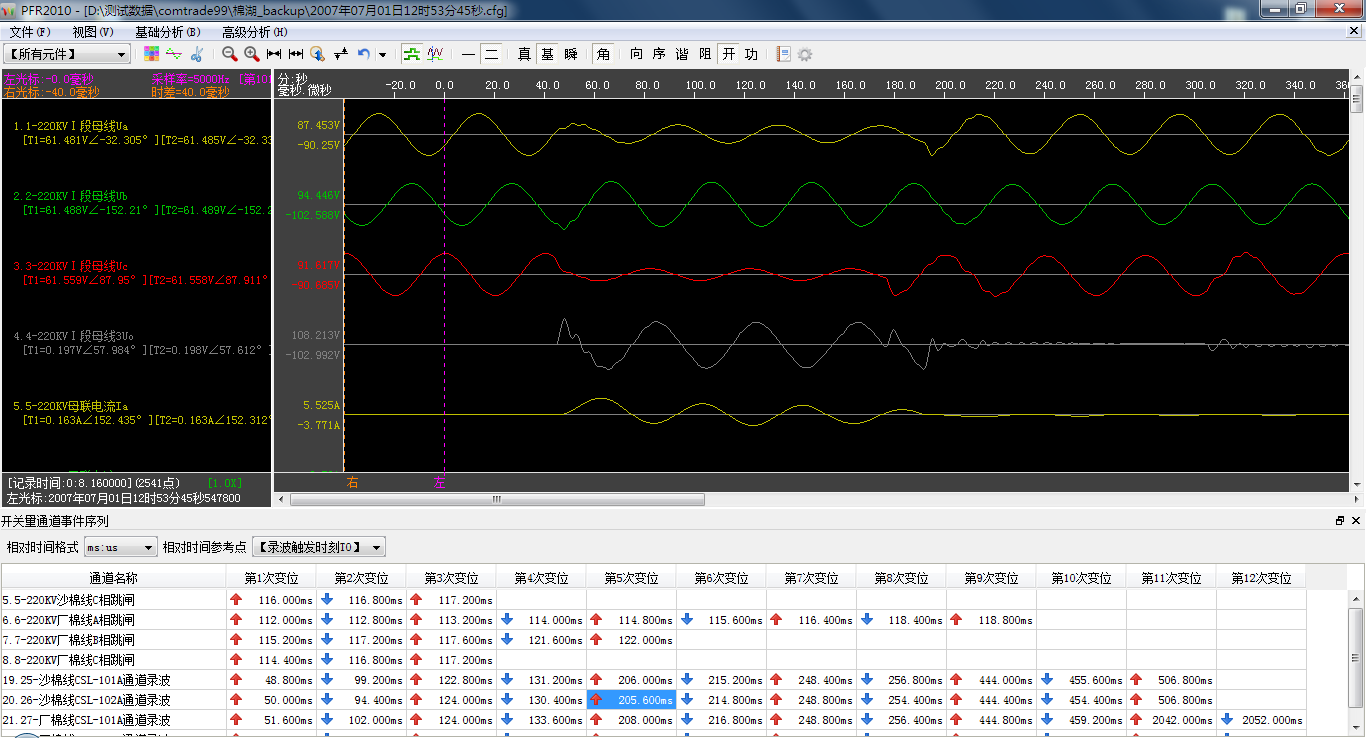Select the 二 (secondary value) toolbar button

click(x=491, y=54)
